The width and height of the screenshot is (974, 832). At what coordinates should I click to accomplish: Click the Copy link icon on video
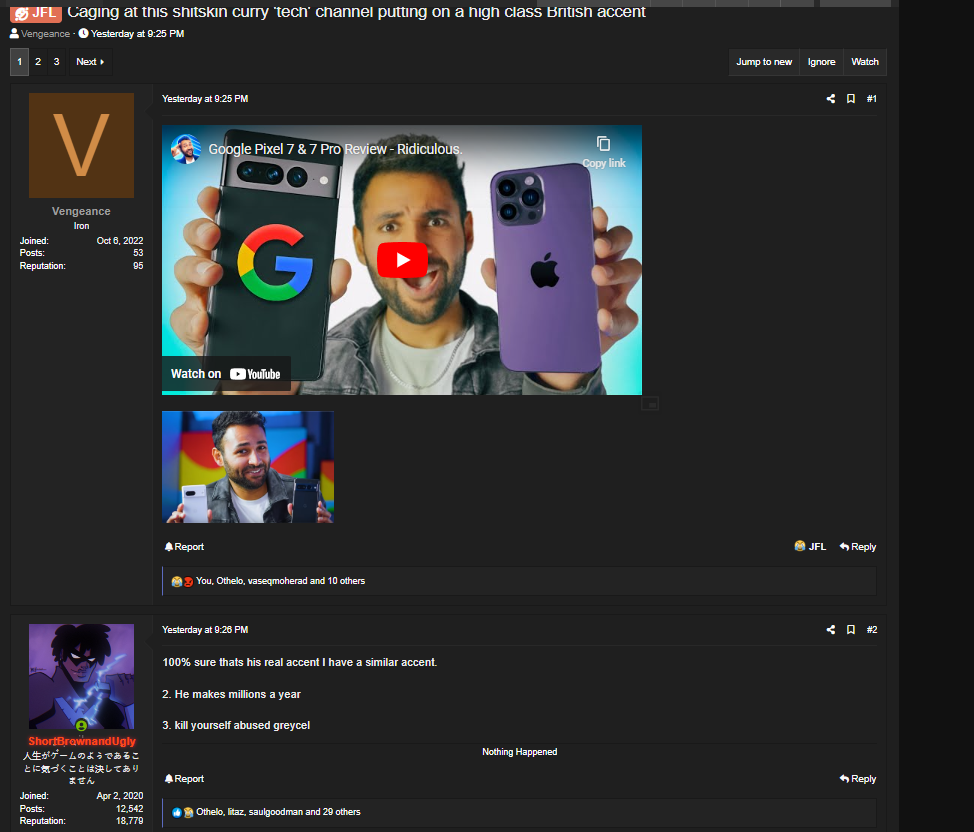pos(603,152)
